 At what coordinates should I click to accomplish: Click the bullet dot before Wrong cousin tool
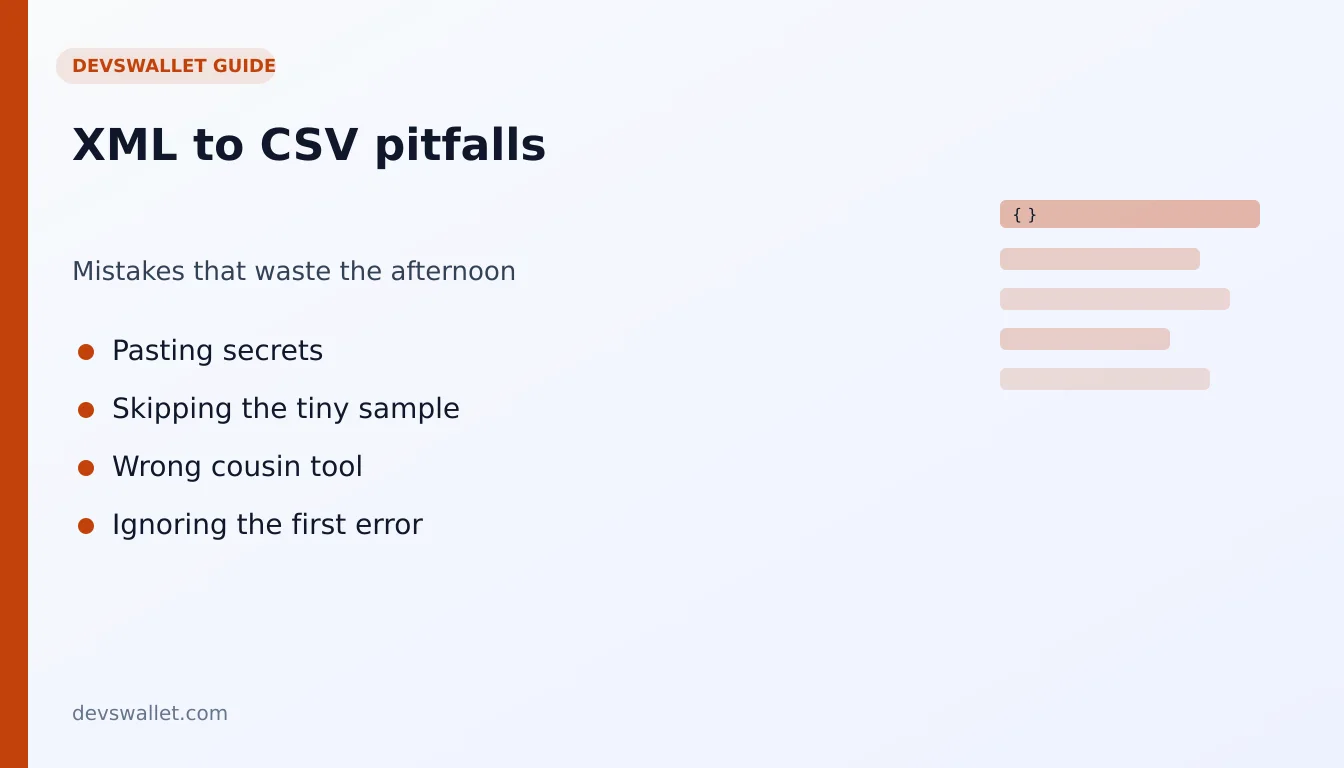(x=86, y=468)
